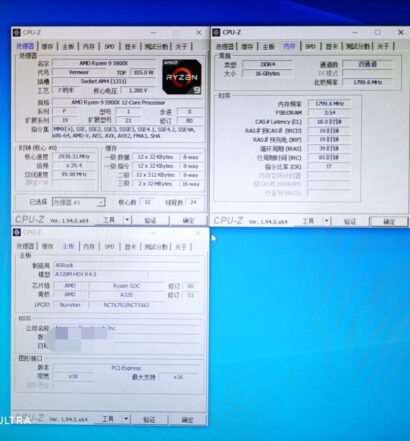410x441 pixels.
Task: Open the 内存 tab in the mainboard window
Action: (x=89, y=247)
